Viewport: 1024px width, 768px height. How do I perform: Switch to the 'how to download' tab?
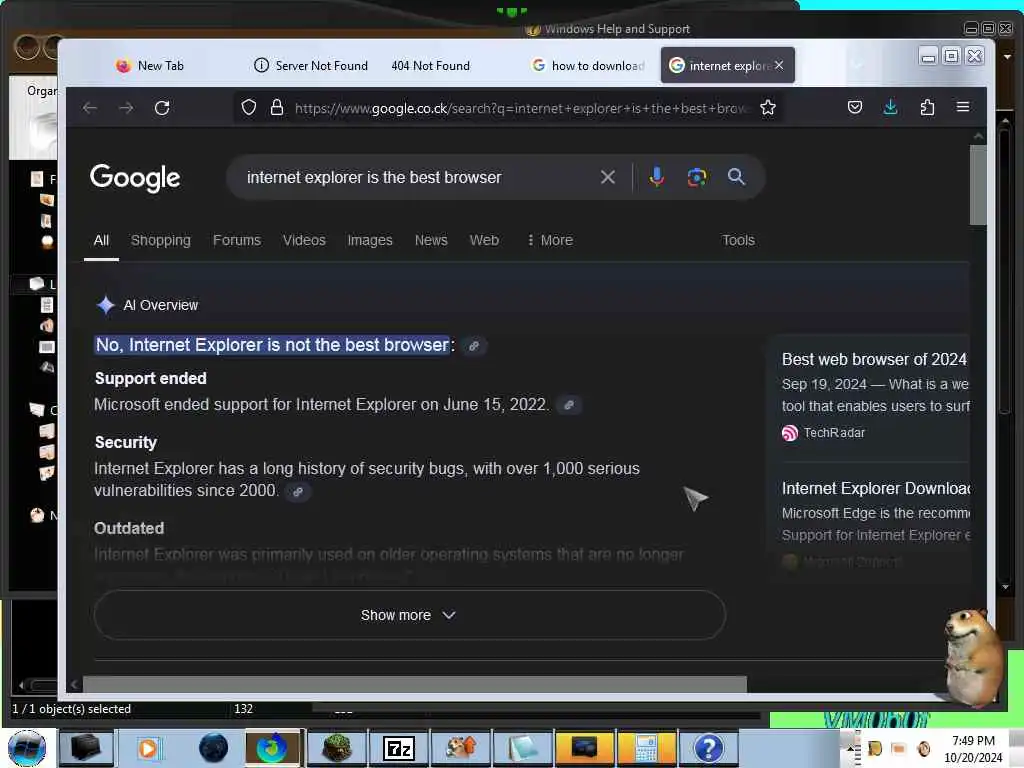tap(589, 65)
